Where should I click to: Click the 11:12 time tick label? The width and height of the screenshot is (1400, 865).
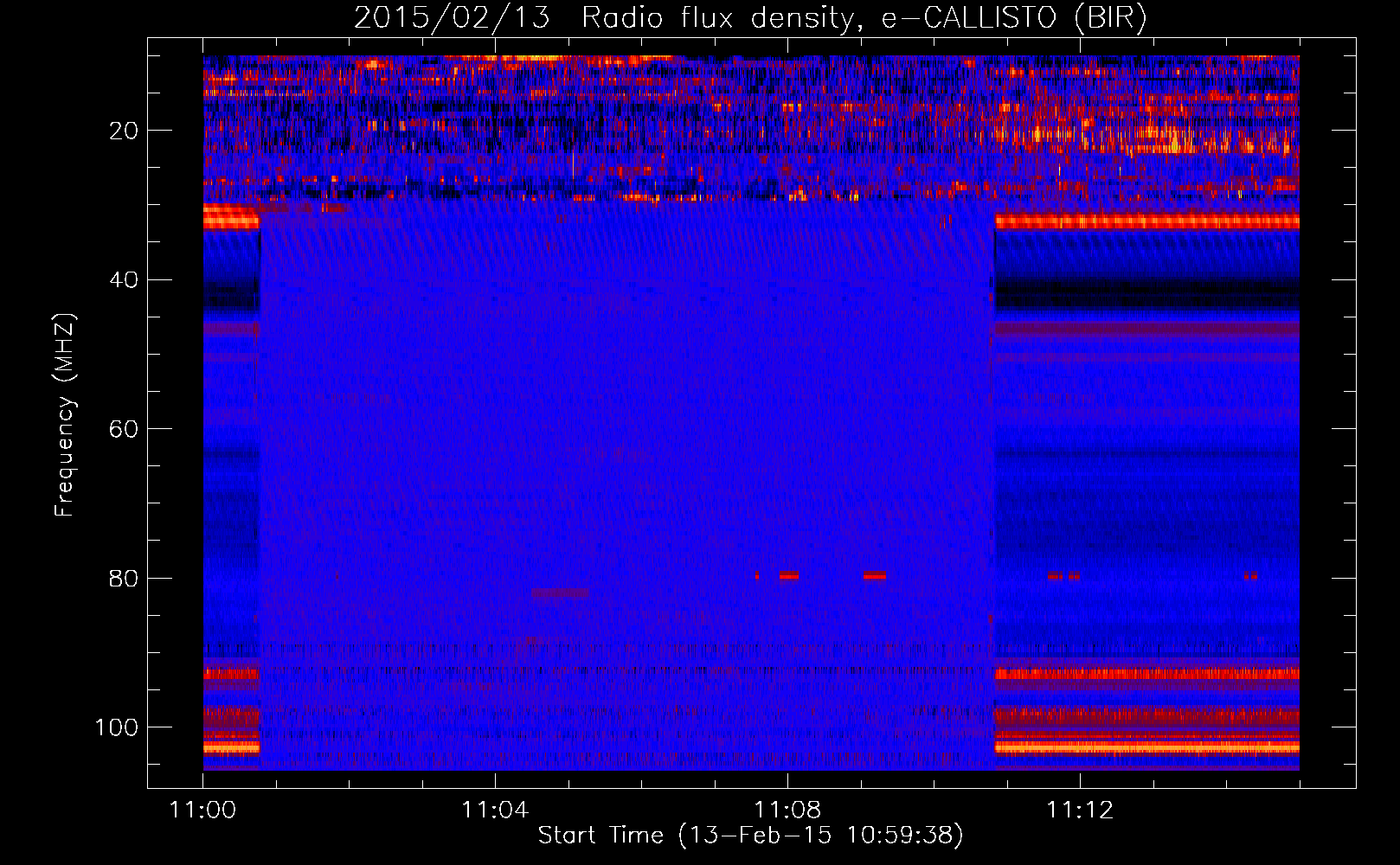(1080, 811)
